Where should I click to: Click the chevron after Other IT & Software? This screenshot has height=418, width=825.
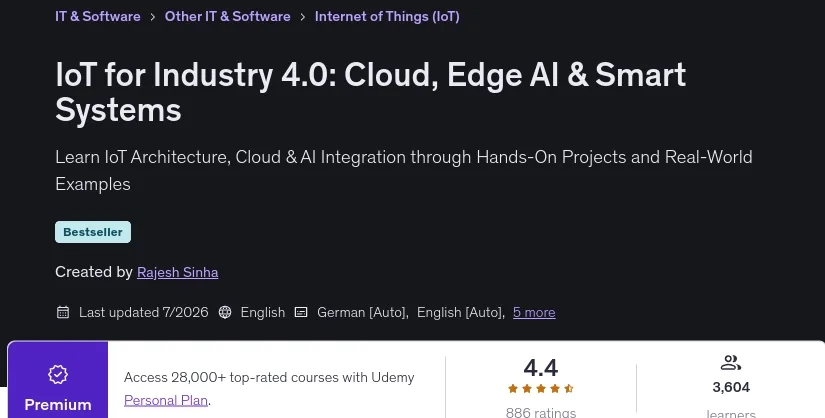click(x=303, y=17)
